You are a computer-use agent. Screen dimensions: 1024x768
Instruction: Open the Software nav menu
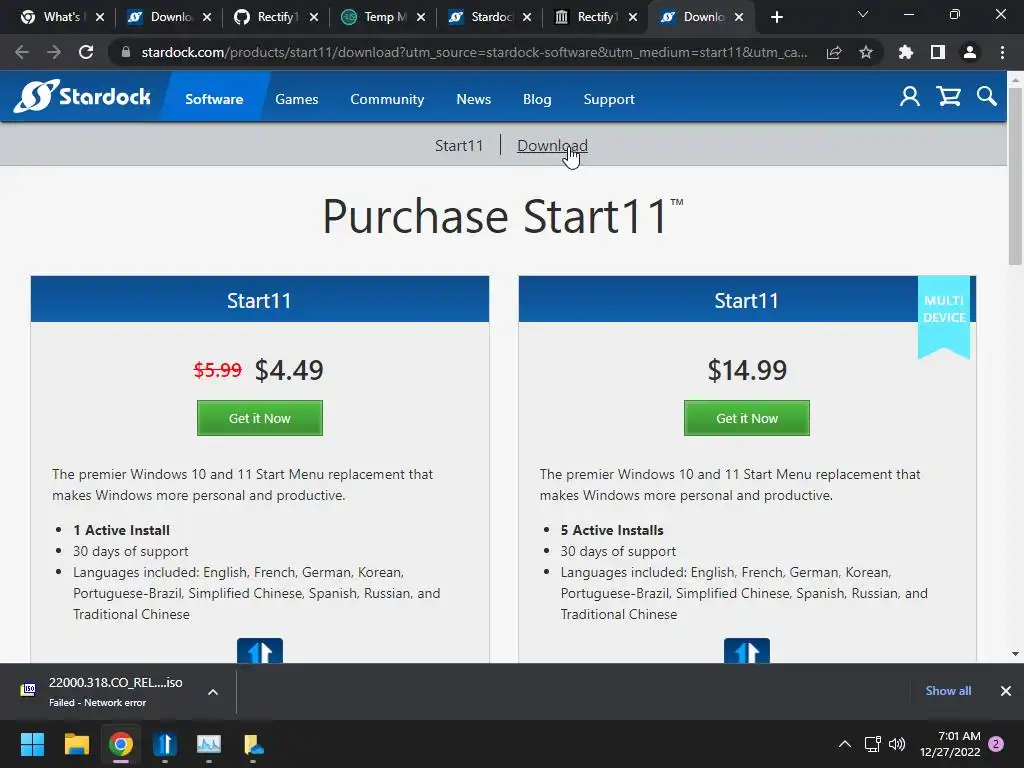214,99
